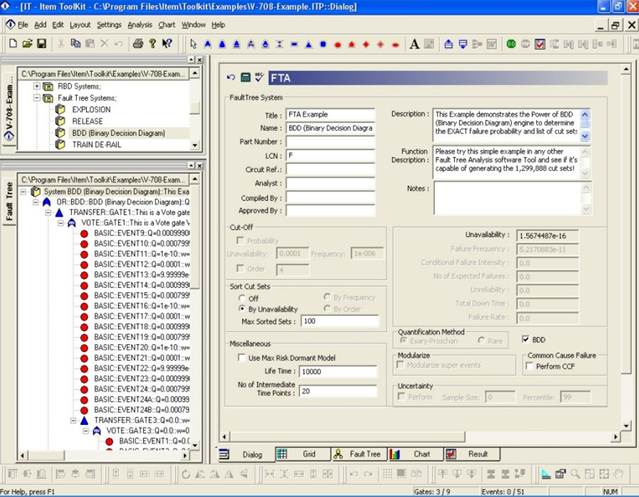639x497 pixels.
Task: Click the undo arrow beside FTA header
Action: pyautogui.click(x=232, y=77)
